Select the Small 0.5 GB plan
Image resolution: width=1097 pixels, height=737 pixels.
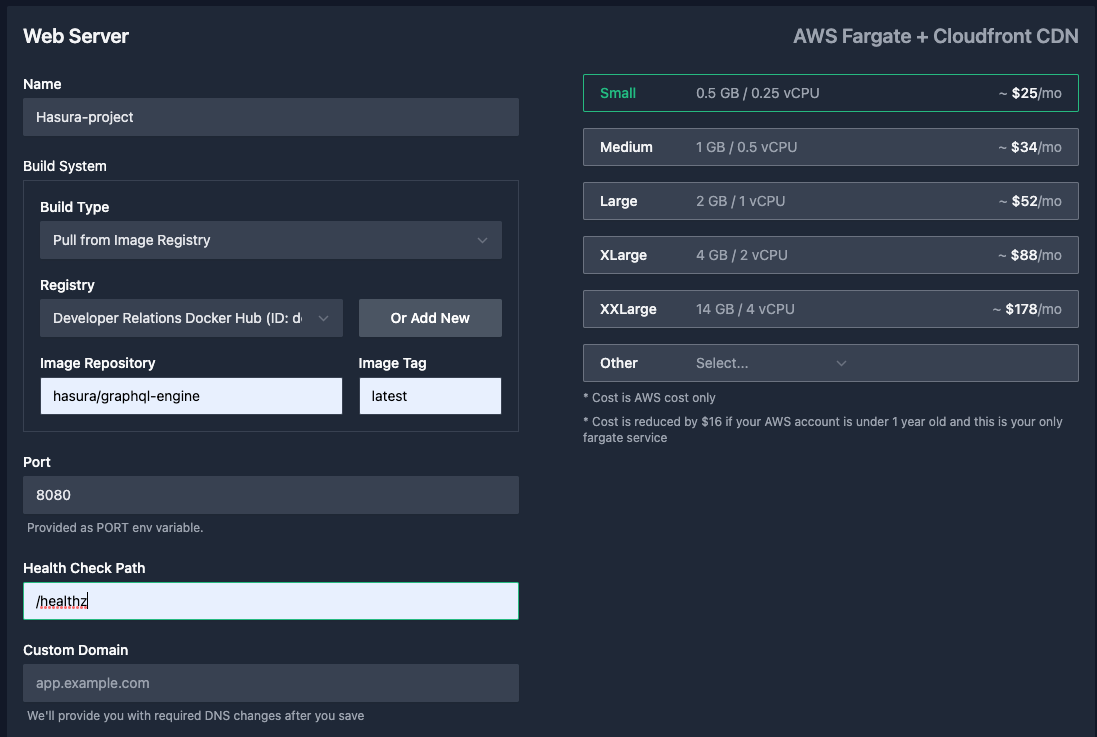(830, 92)
